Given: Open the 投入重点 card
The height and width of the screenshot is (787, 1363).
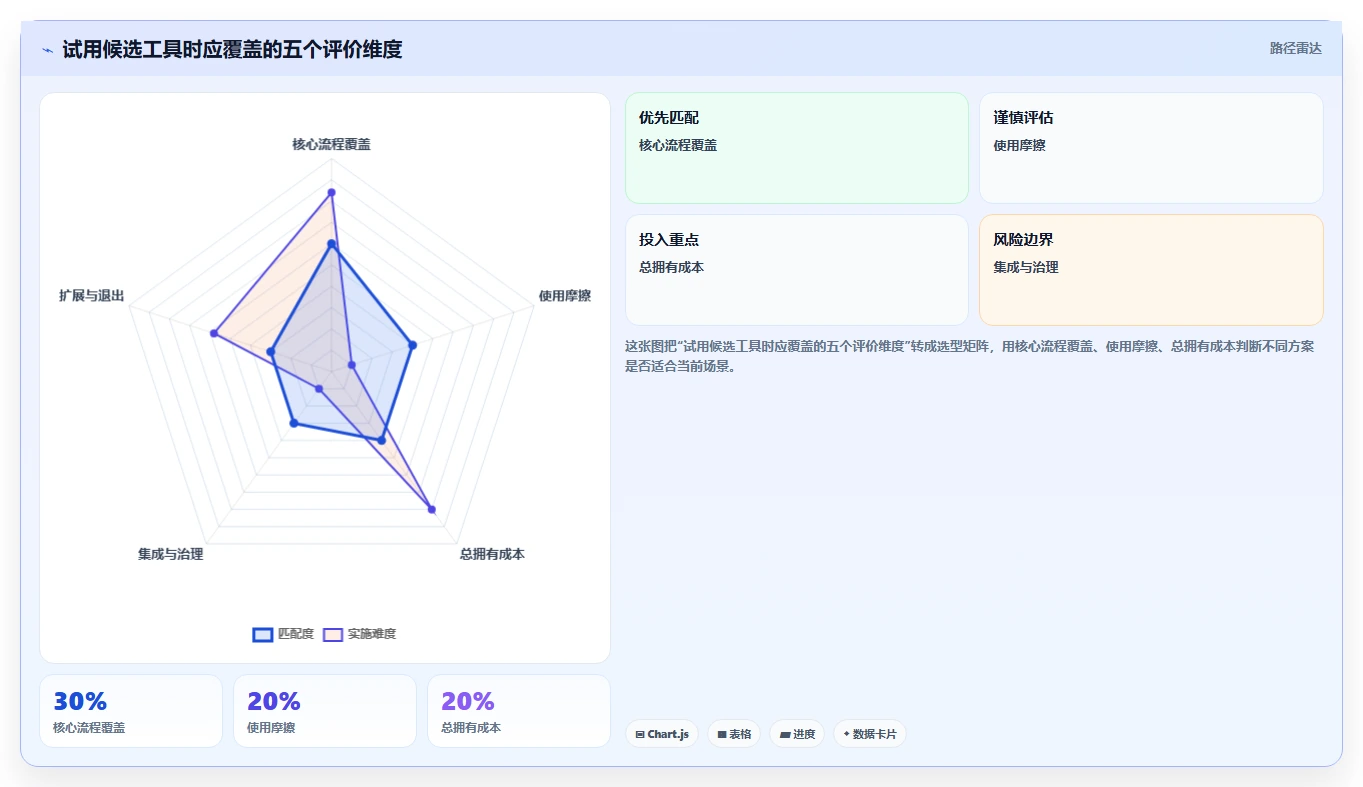Looking at the screenshot, I should [x=797, y=270].
